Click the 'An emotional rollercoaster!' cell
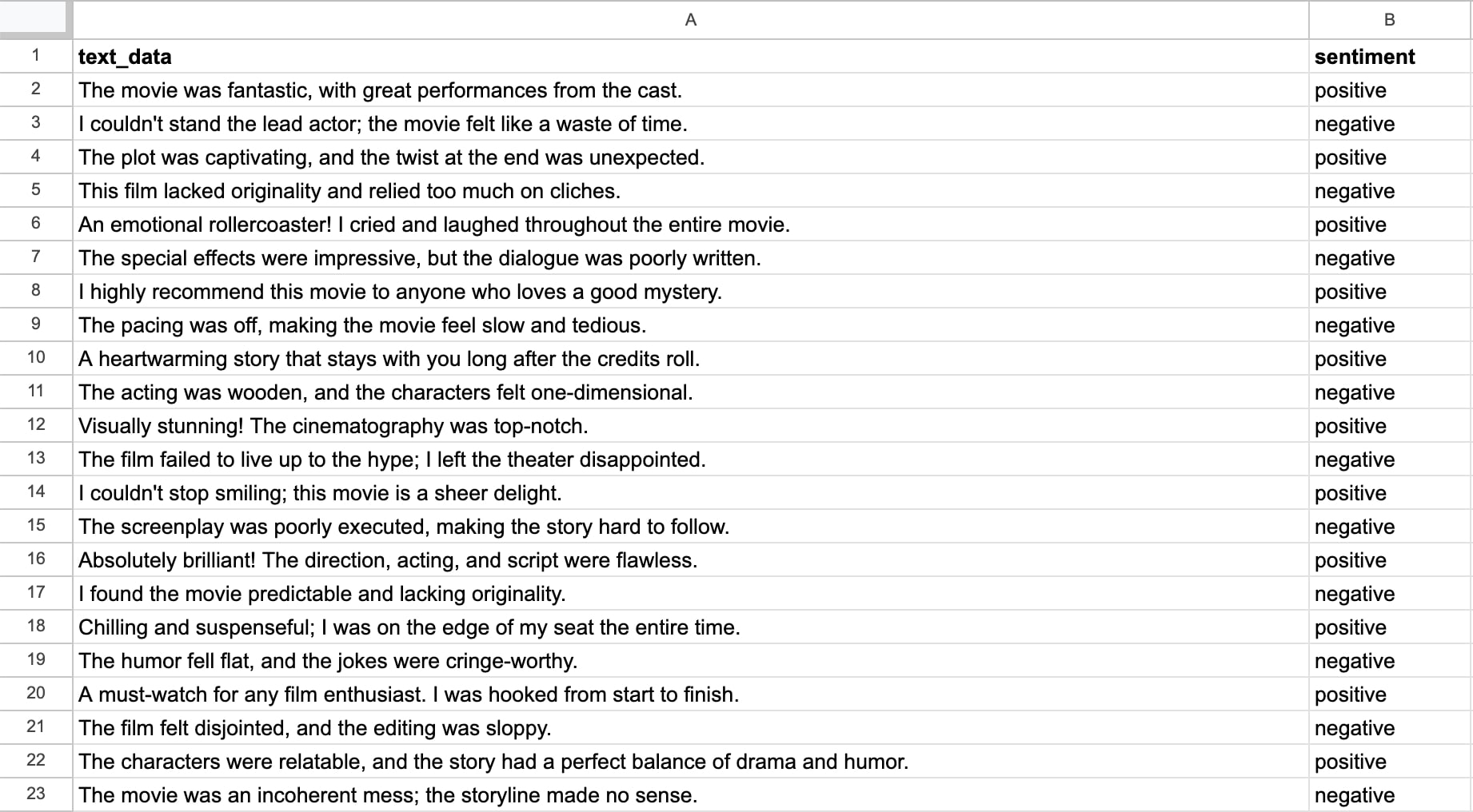1473x812 pixels. click(691, 225)
